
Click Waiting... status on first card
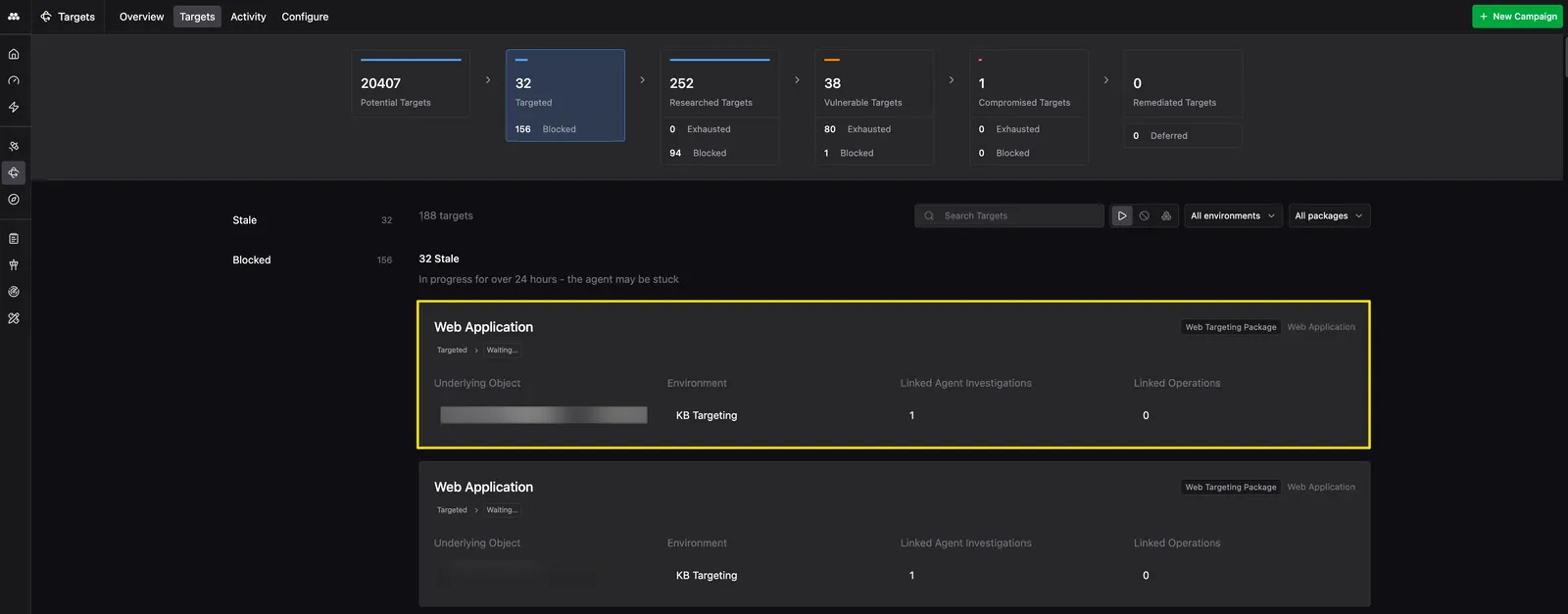pos(502,350)
